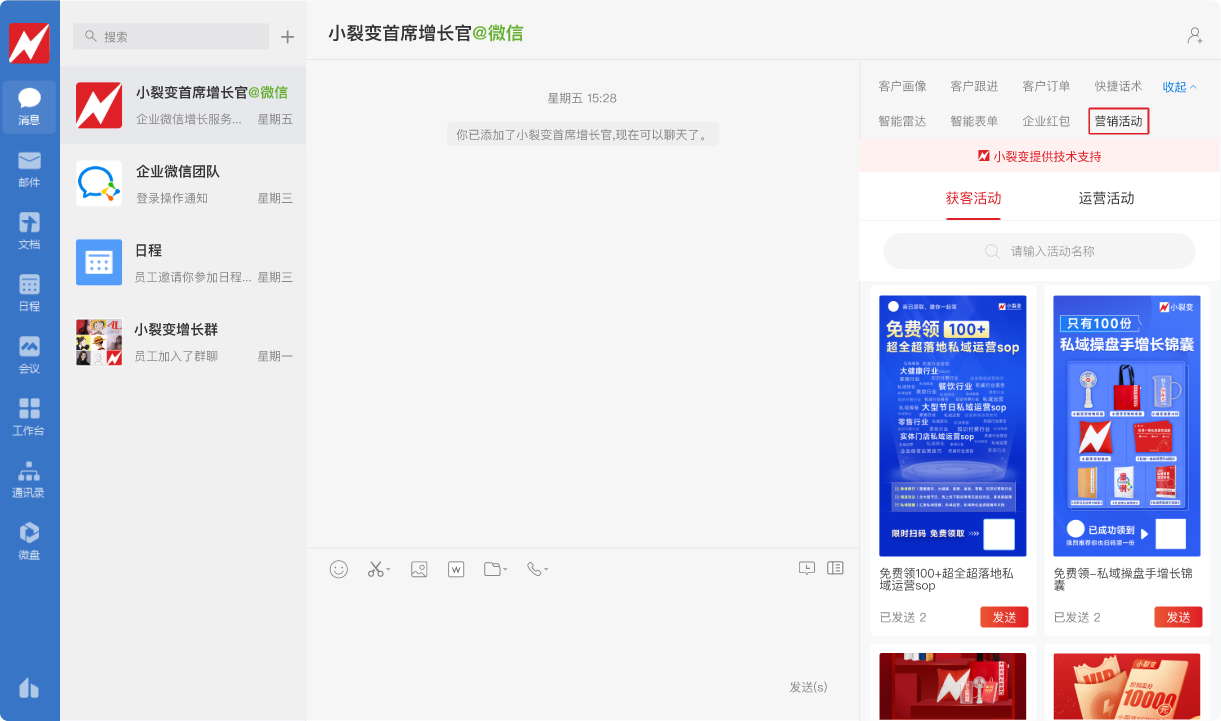Send the 免费领-私域操盘手增长锦囊 activity
This screenshot has width=1221, height=721.
(1178, 617)
